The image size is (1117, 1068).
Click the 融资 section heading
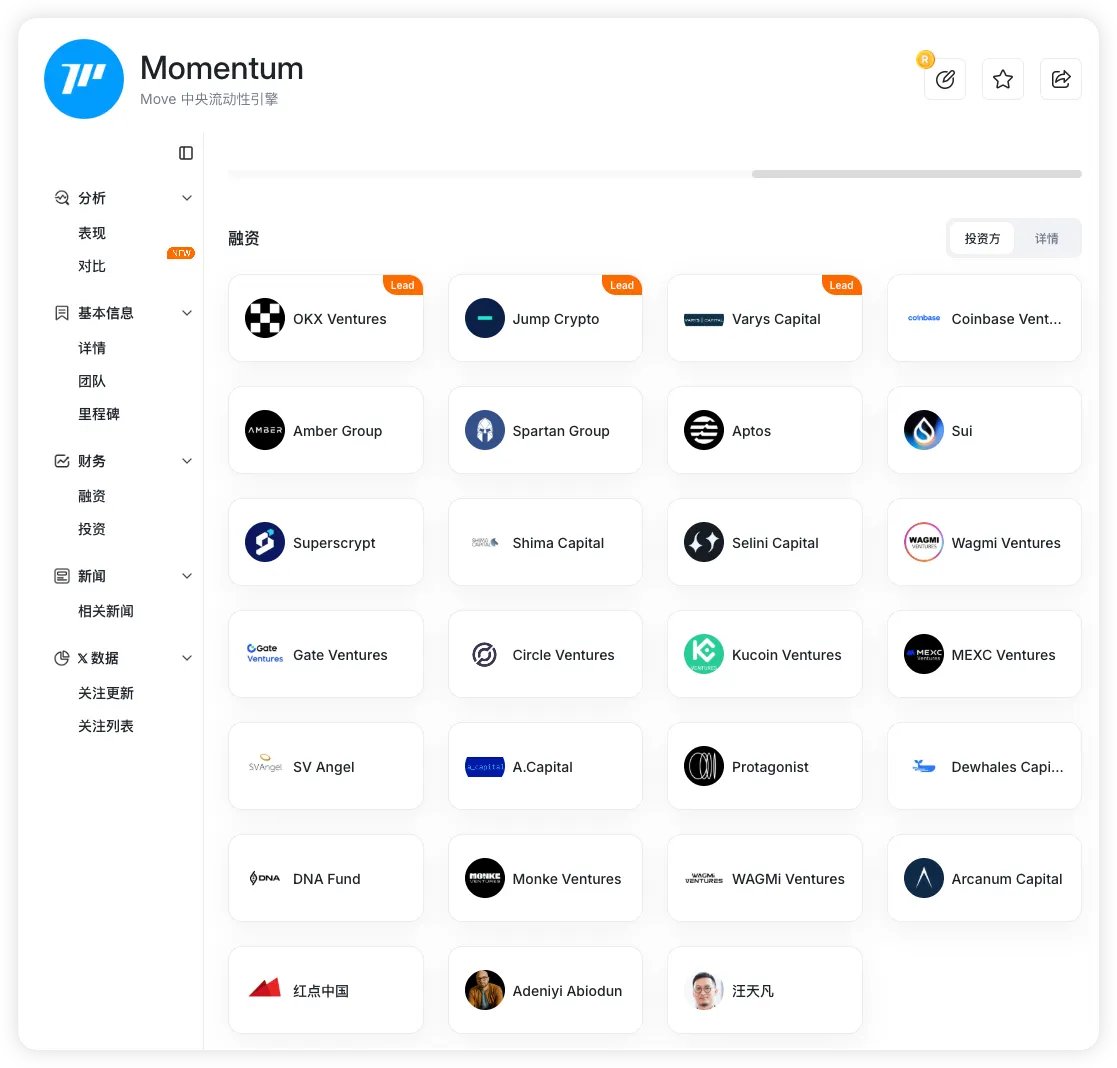click(244, 239)
